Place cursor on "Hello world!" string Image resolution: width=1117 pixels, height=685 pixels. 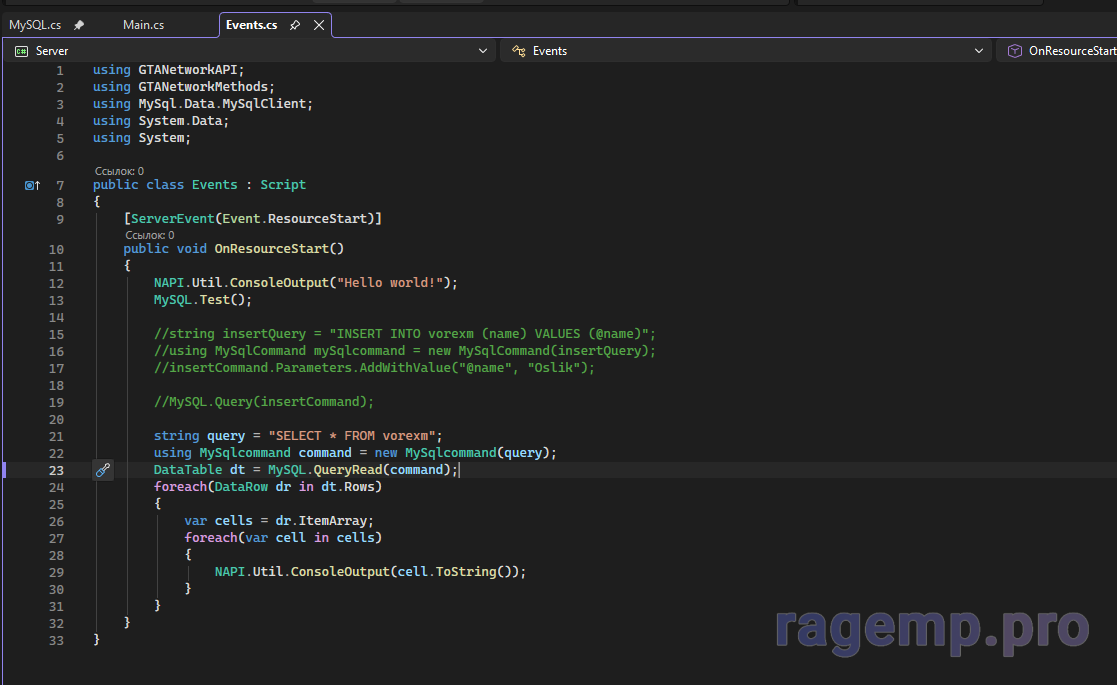pyautogui.click(x=390, y=283)
